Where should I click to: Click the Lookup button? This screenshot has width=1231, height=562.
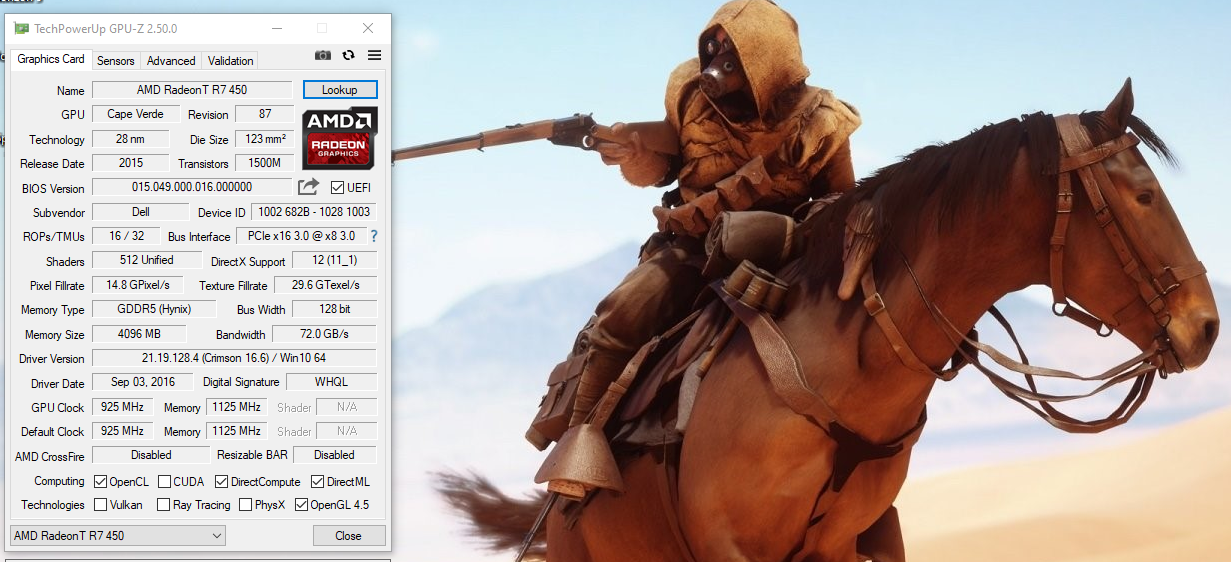pyautogui.click(x=340, y=90)
